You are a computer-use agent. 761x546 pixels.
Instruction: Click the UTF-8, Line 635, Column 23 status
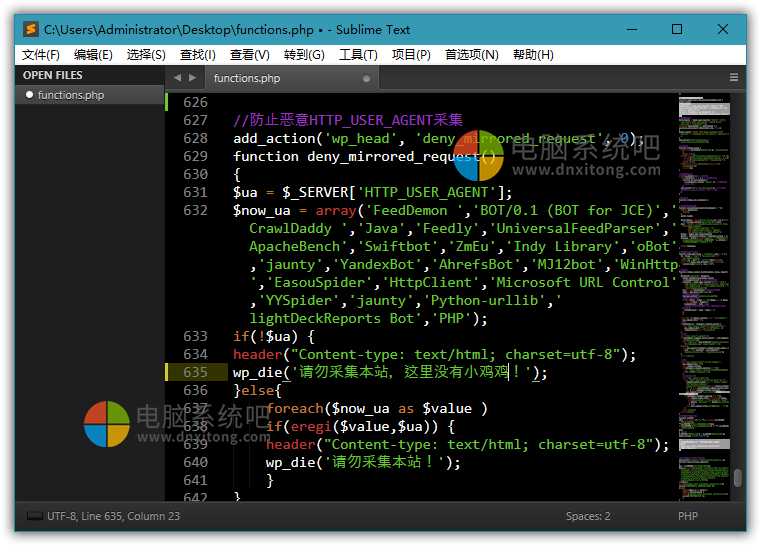pyautogui.click(x=114, y=516)
